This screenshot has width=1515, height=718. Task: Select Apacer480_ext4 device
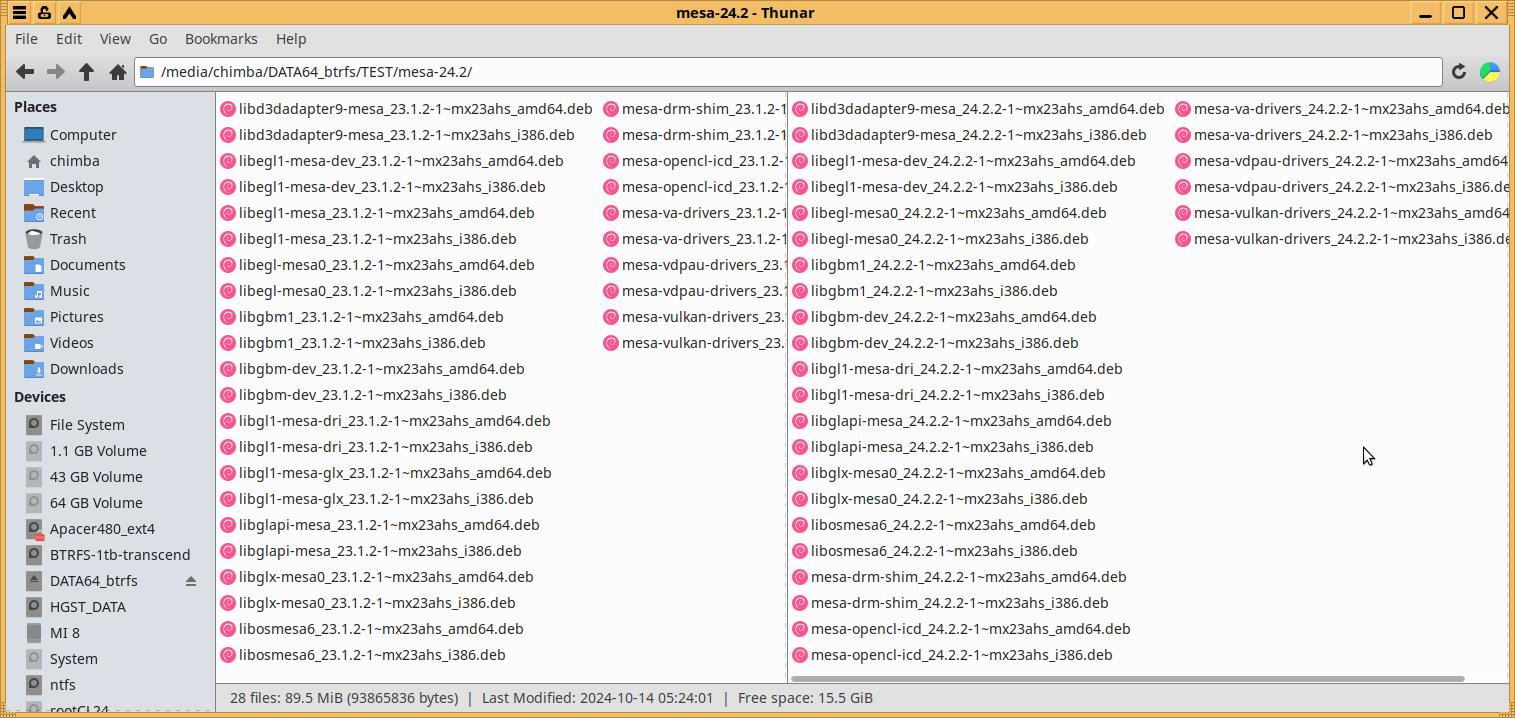click(102, 529)
